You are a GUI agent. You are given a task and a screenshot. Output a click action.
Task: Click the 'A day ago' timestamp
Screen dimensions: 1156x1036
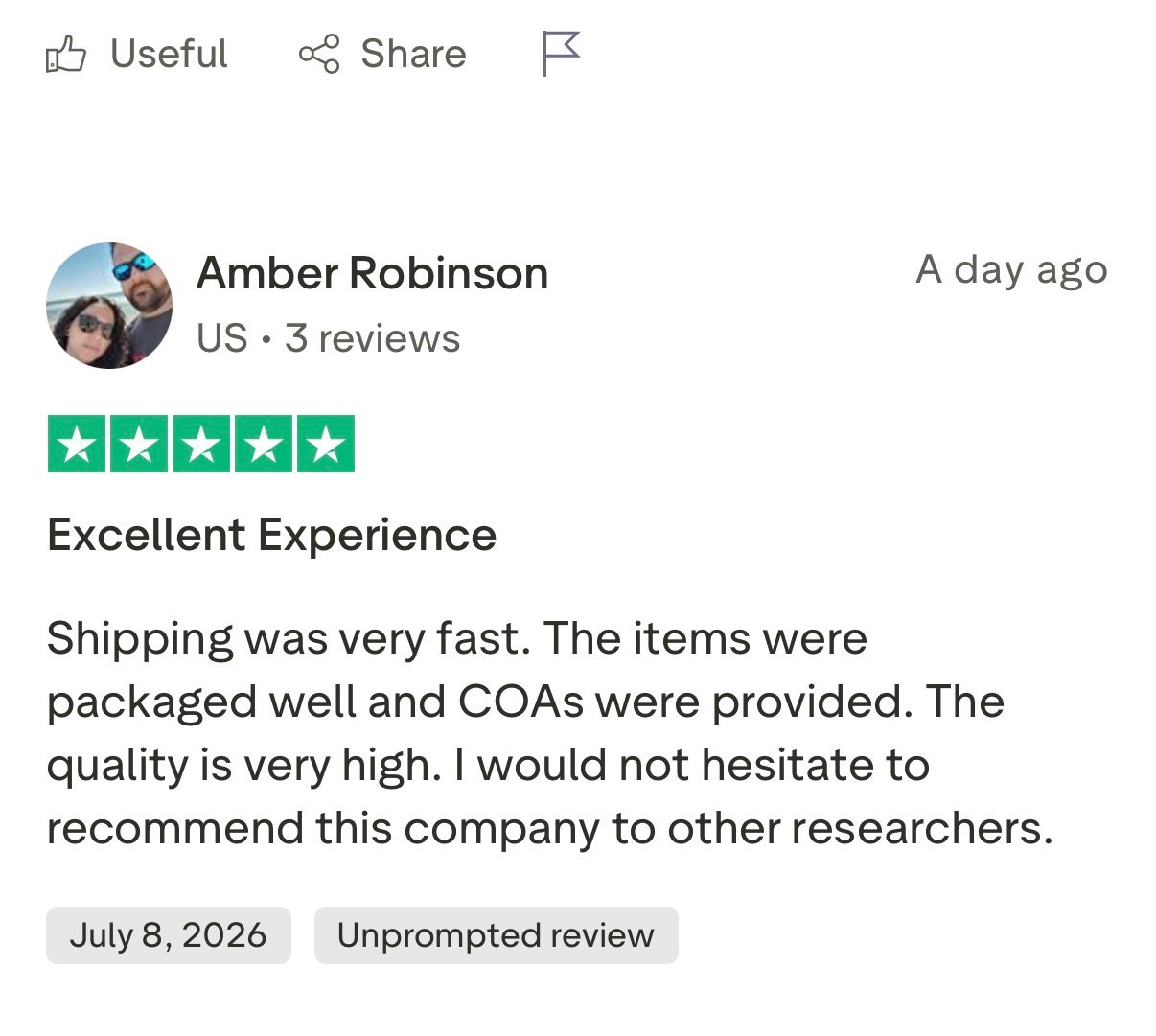pyautogui.click(x=1011, y=270)
